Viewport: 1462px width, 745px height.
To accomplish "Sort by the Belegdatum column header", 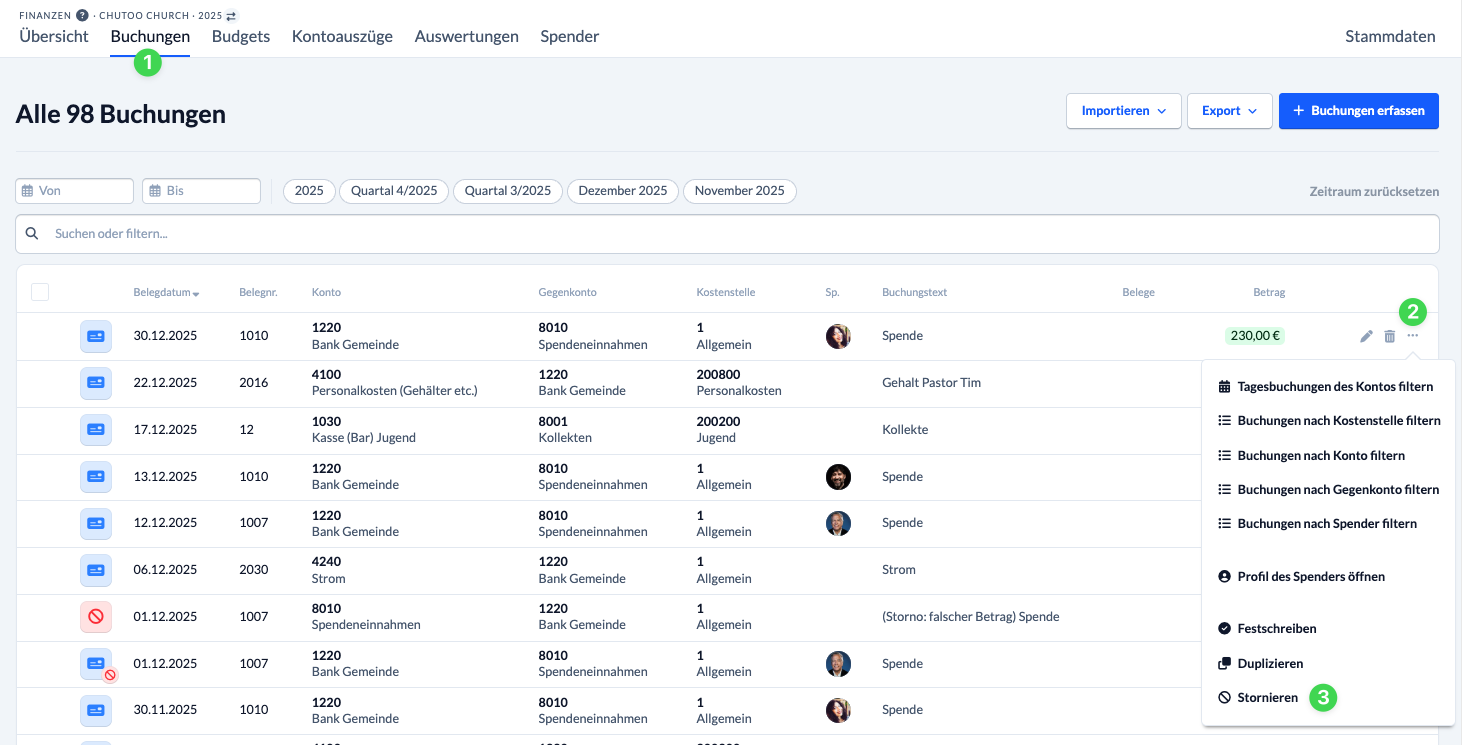I will pos(165,293).
